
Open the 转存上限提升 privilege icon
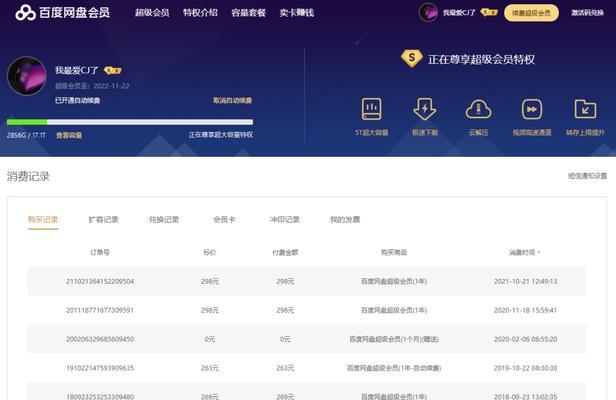(585, 109)
